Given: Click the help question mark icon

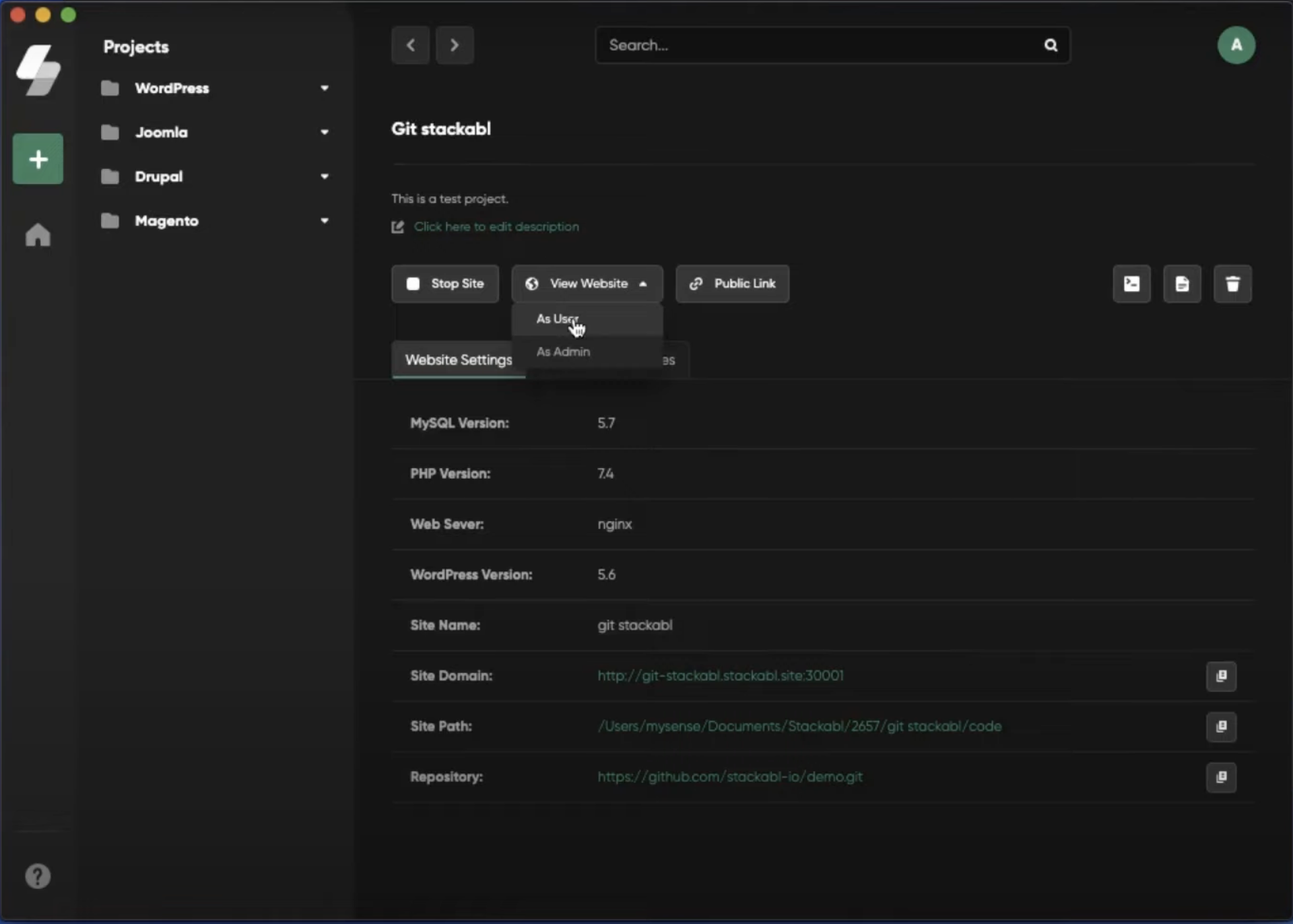Looking at the screenshot, I should pyautogui.click(x=38, y=876).
